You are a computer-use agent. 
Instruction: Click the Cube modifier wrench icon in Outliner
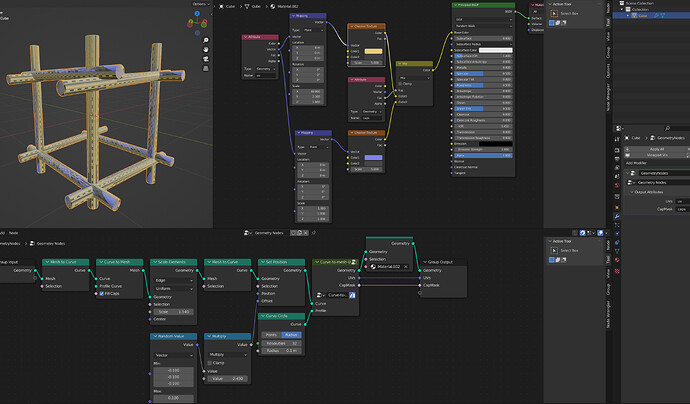pyautogui.click(x=656, y=15)
